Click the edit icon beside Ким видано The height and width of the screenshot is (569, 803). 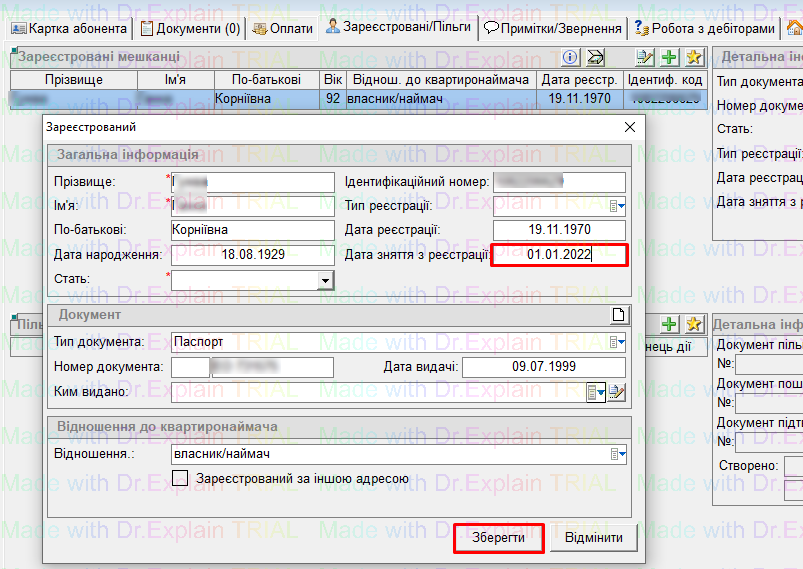coord(617,393)
